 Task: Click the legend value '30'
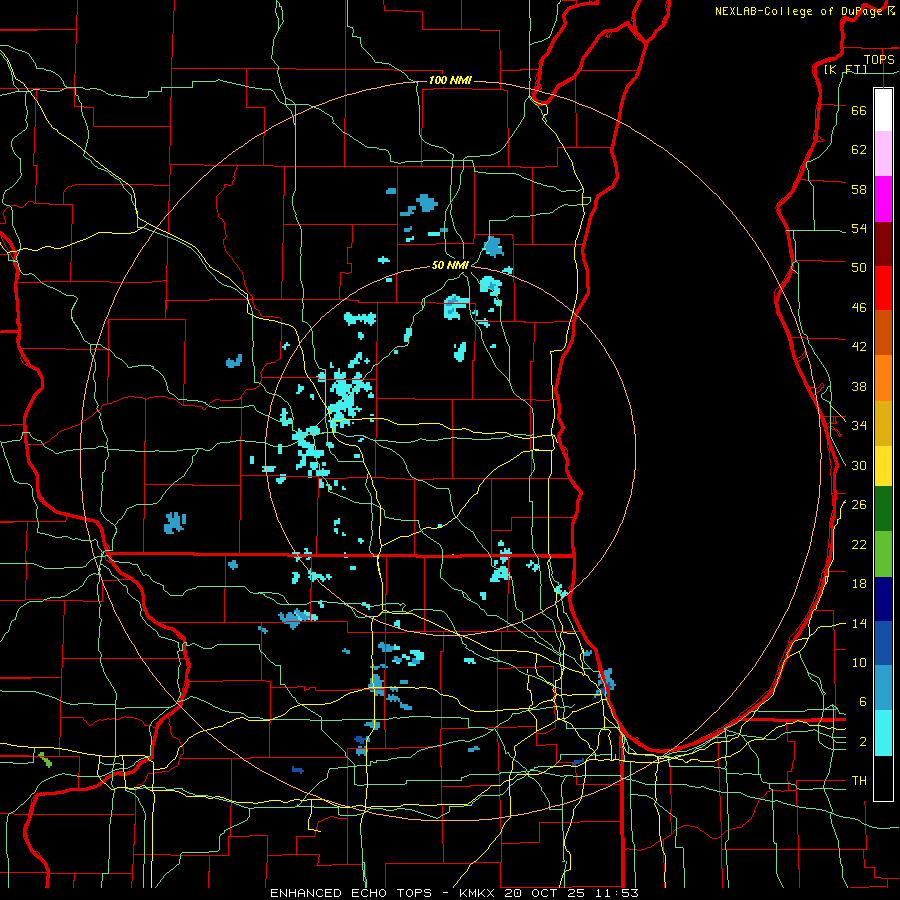[x=859, y=465]
